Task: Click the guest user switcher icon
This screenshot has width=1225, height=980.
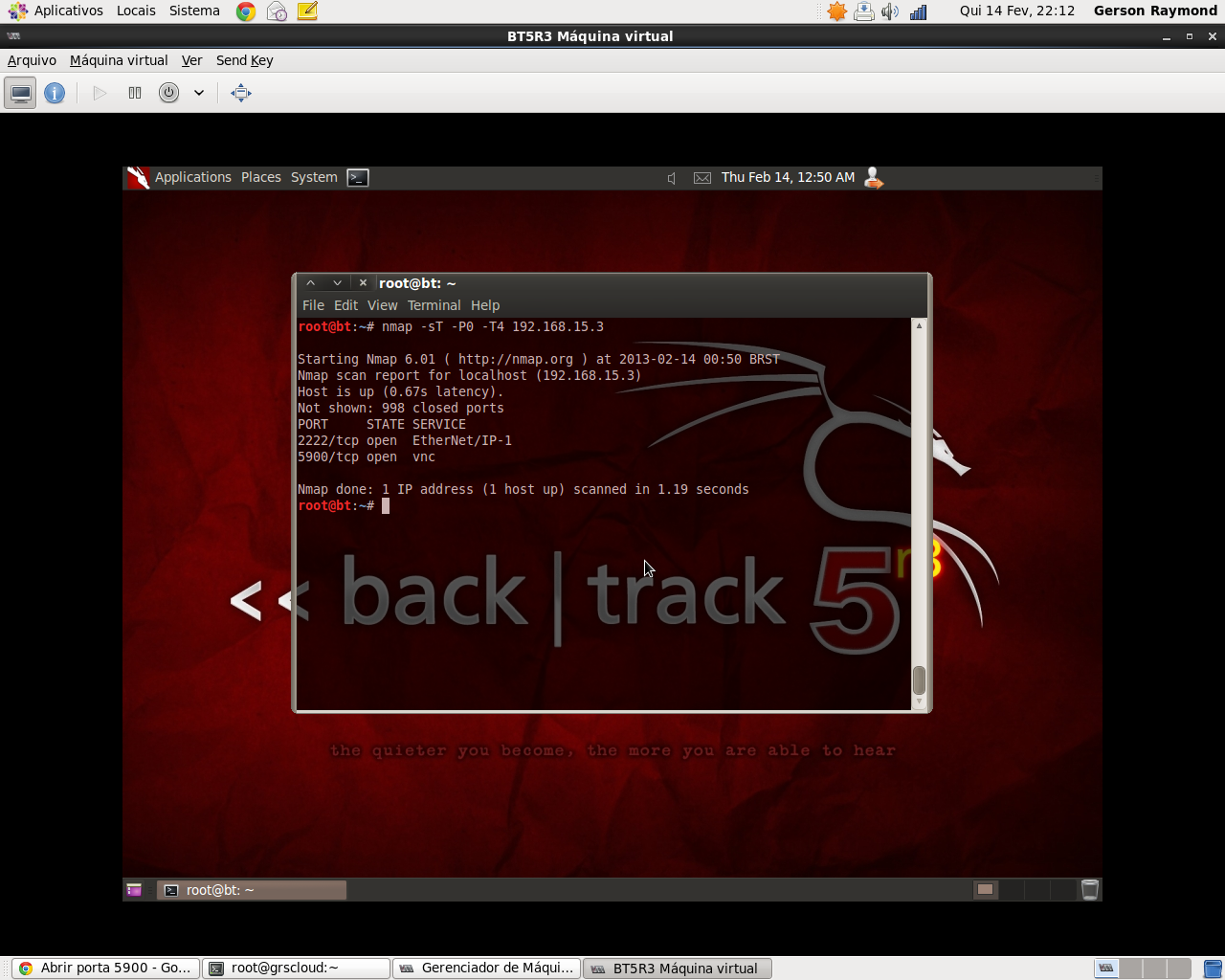Action: (x=873, y=178)
